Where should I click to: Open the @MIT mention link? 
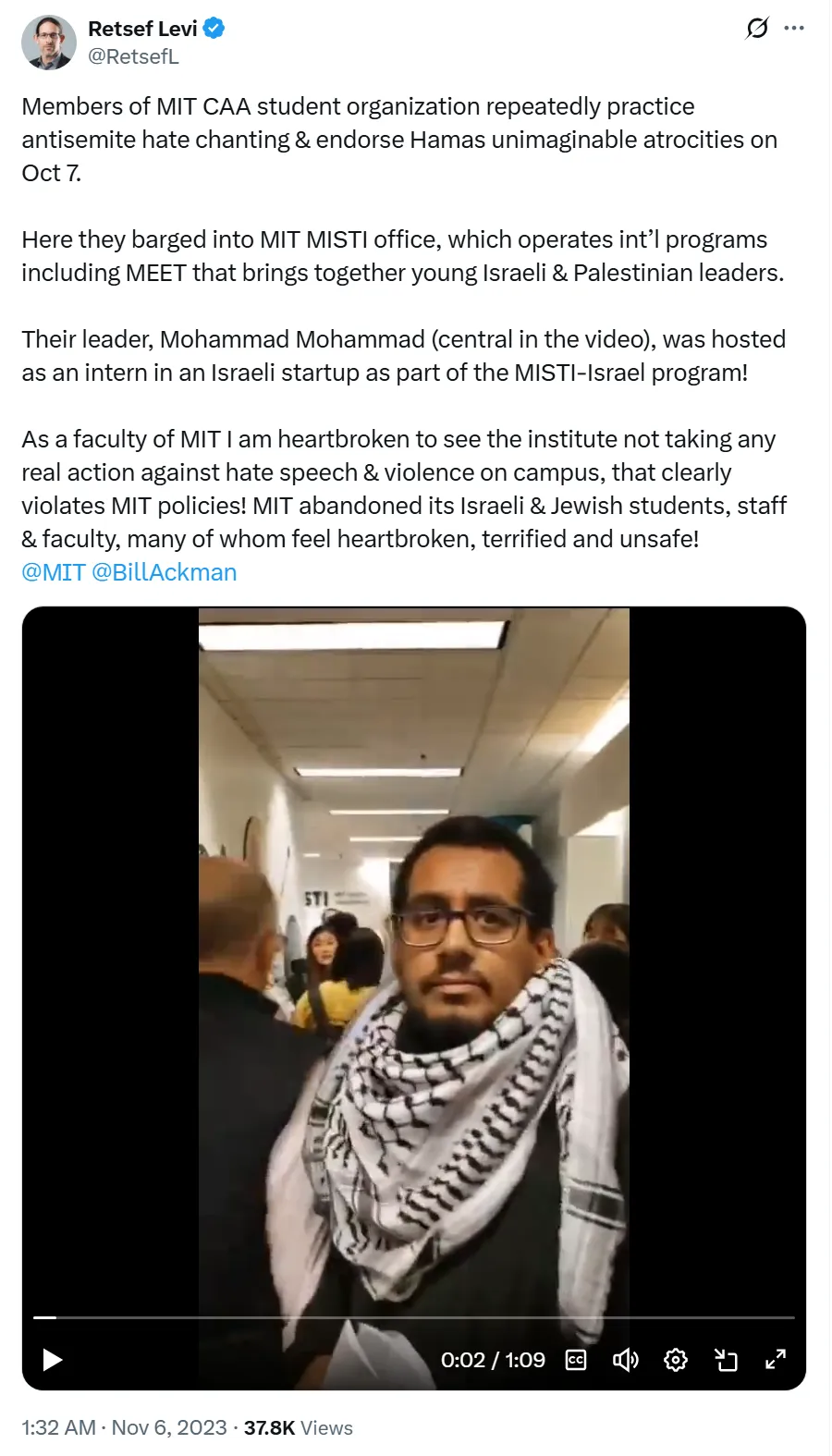[x=54, y=572]
